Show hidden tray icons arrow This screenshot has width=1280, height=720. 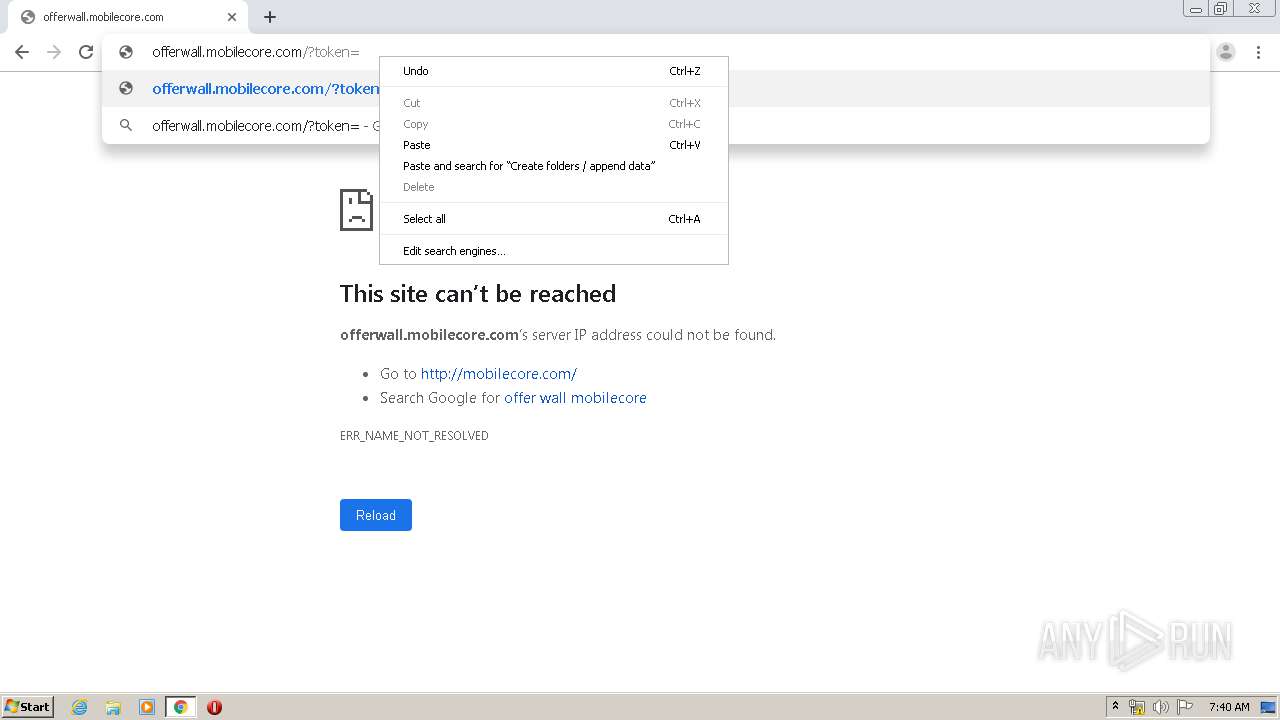pyautogui.click(x=1115, y=707)
